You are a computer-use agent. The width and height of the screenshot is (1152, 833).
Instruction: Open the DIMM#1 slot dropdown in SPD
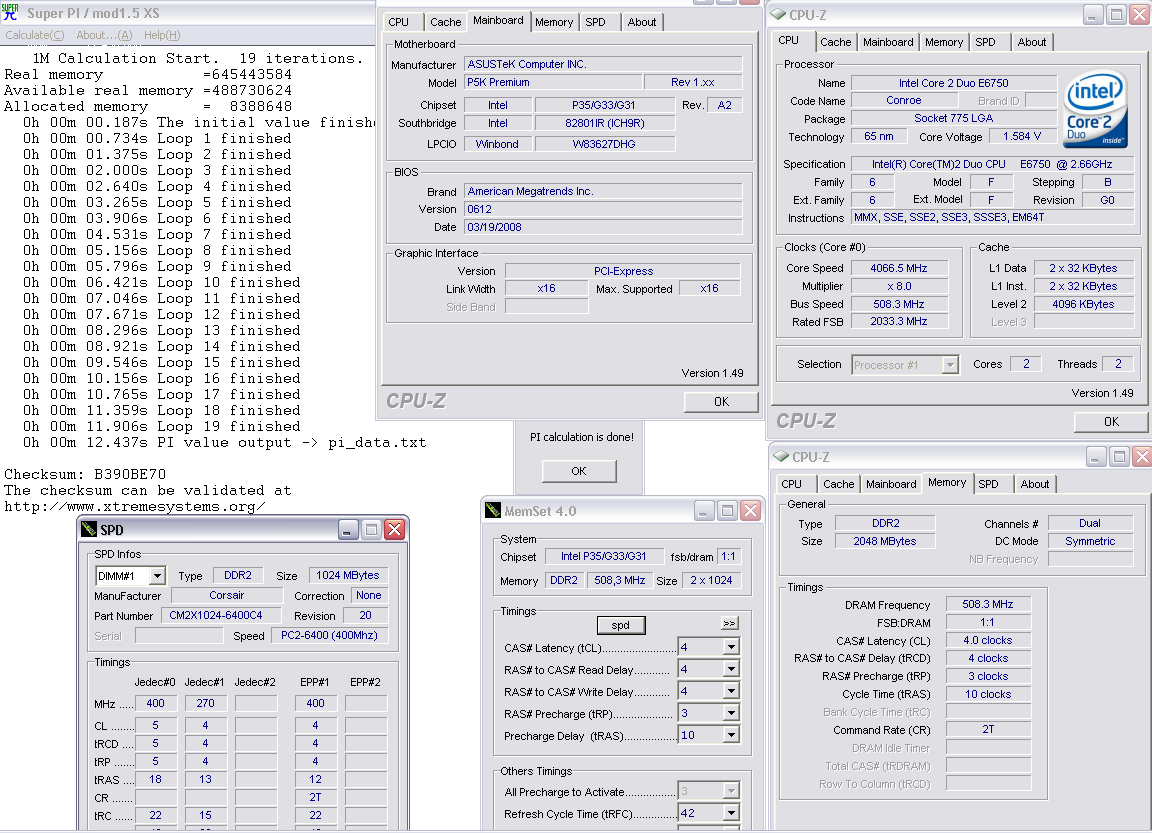point(157,575)
